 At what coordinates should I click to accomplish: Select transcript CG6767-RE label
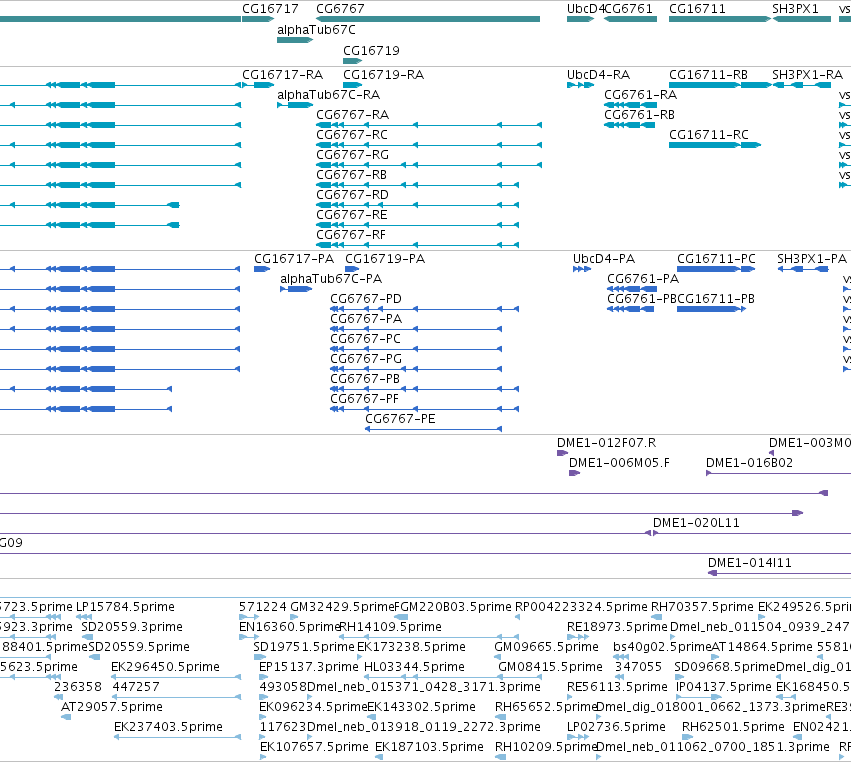tap(352, 215)
